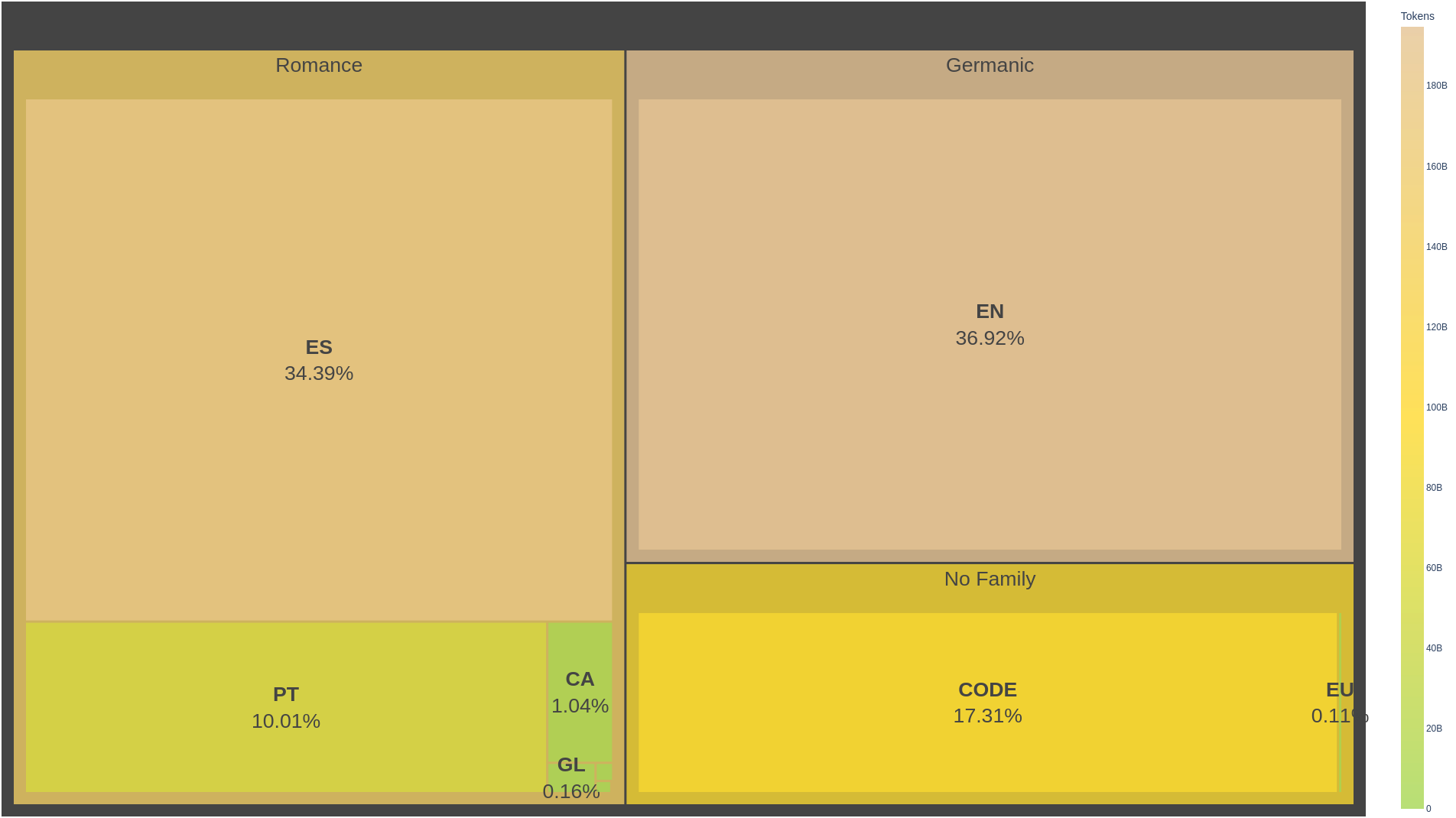The height and width of the screenshot is (818, 1456).
Task: Click the 180B label on the color scale
Action: coord(1438,85)
